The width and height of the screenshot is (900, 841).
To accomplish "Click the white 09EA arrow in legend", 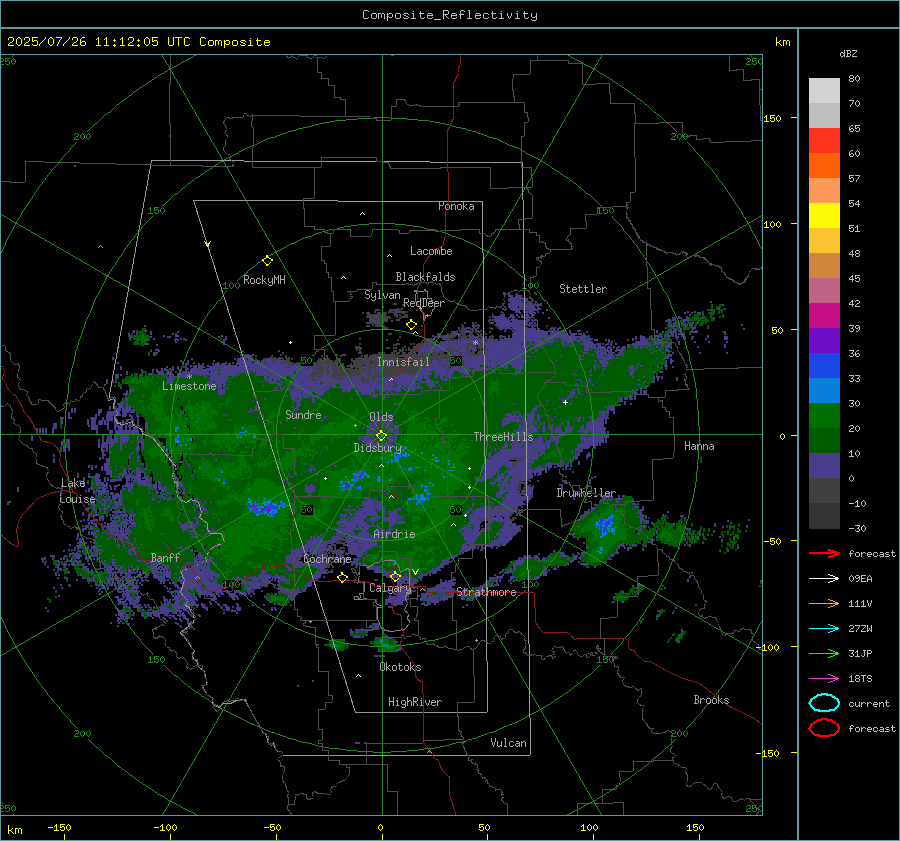I will (824, 578).
